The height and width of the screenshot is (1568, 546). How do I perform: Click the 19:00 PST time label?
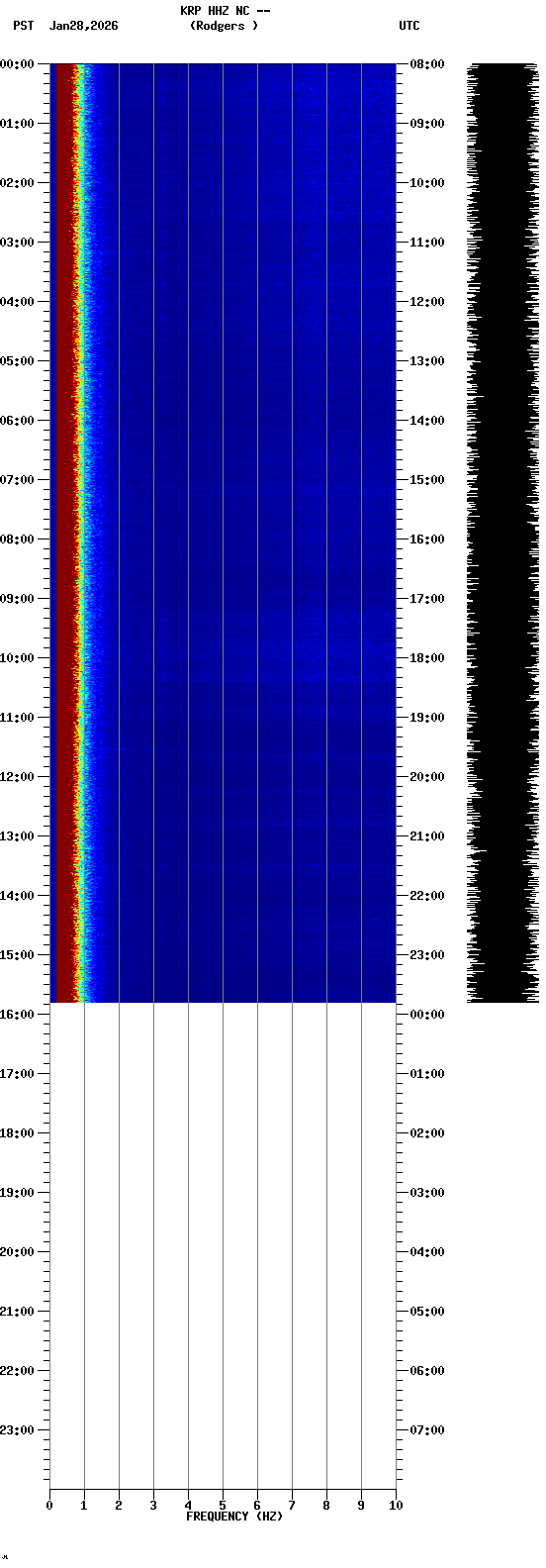point(17,1193)
